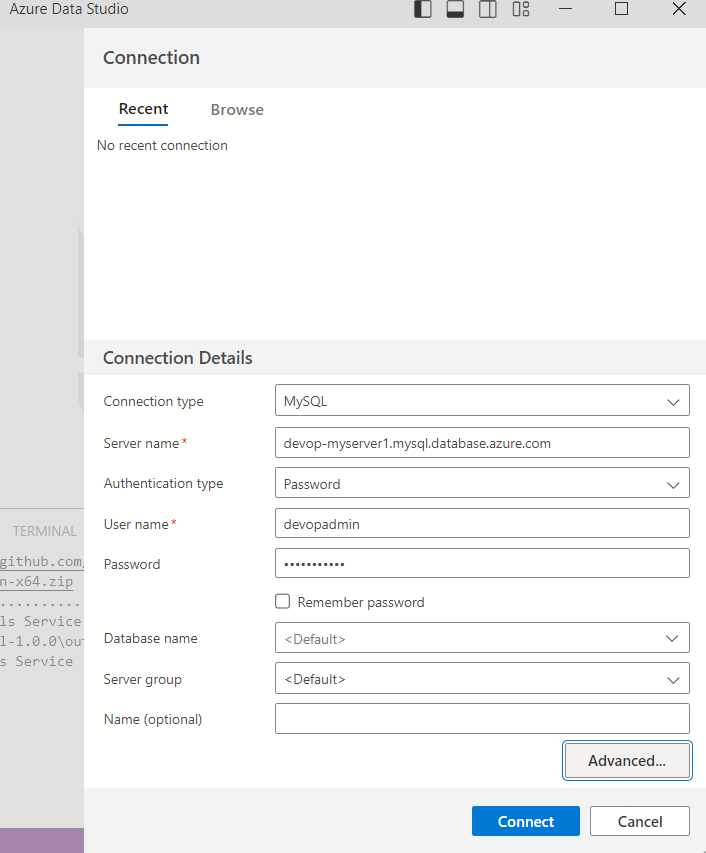Viewport: 706px width, 853px height.
Task: Click the 'Server name' label
Action: tap(141, 443)
